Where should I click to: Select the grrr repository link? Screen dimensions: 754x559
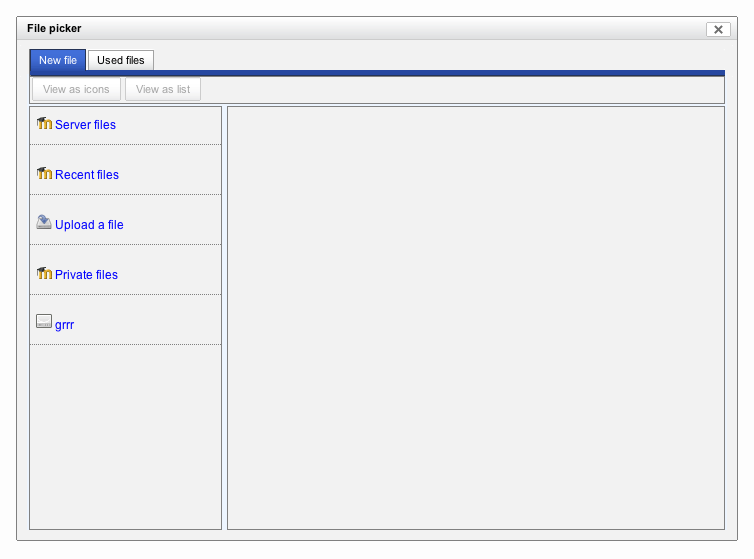pyautogui.click(x=64, y=325)
